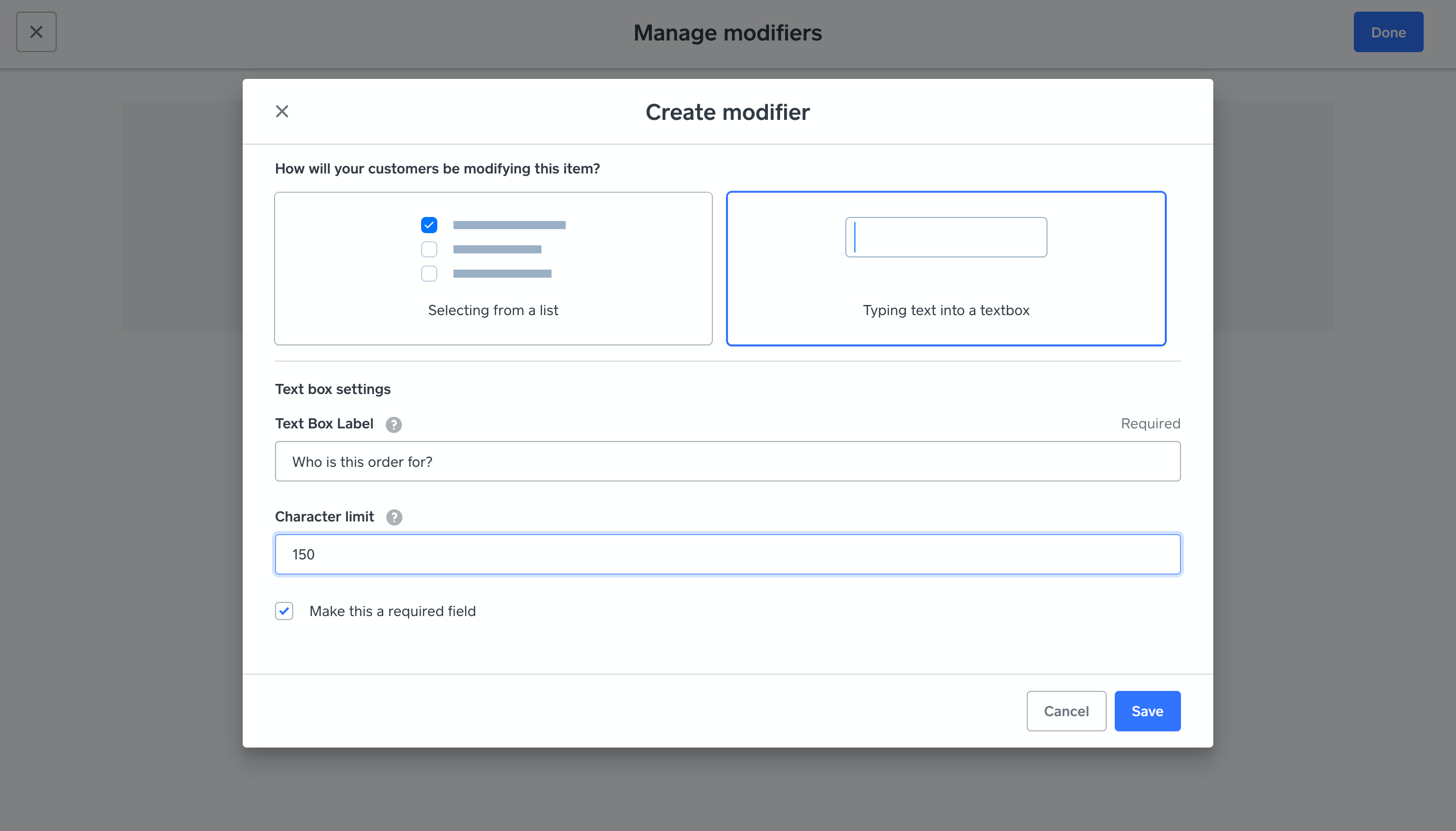This screenshot has width=1456, height=831.
Task: Cancel creating the modifier
Action: click(1065, 711)
